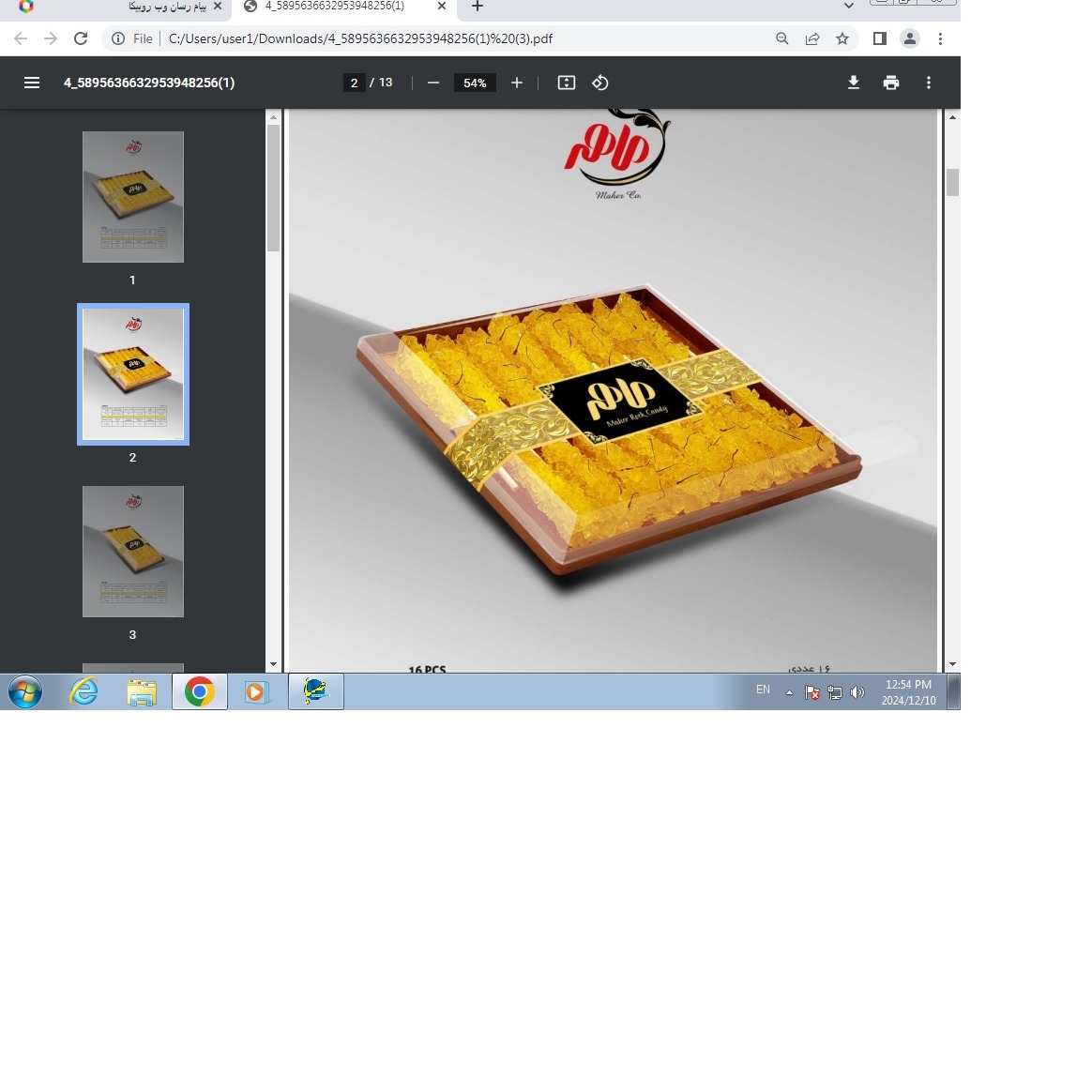Click the fit to page icon
Screen dimensions: 1092x1092
(x=567, y=83)
